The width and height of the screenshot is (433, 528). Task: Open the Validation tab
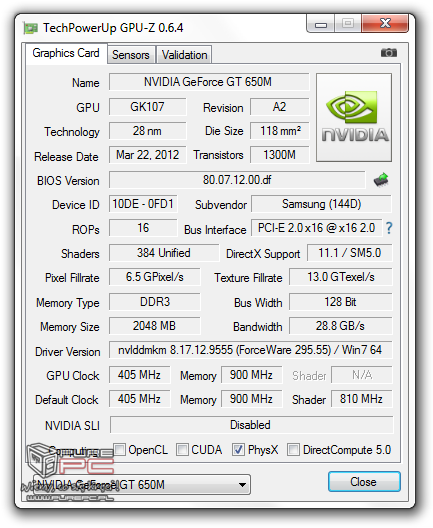click(184, 55)
